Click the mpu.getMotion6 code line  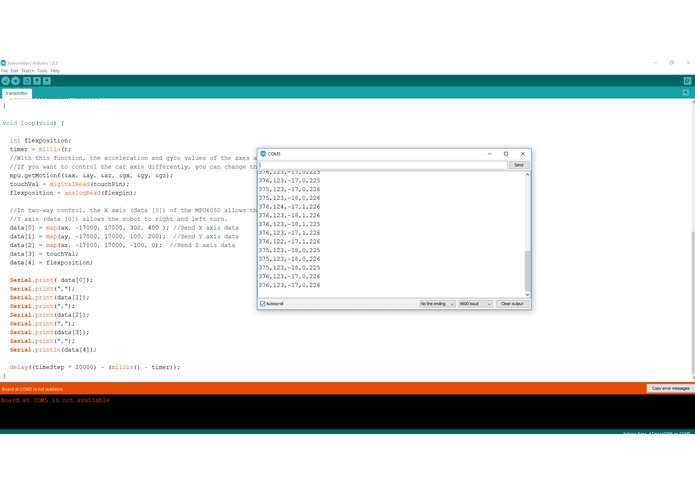click(x=91, y=175)
